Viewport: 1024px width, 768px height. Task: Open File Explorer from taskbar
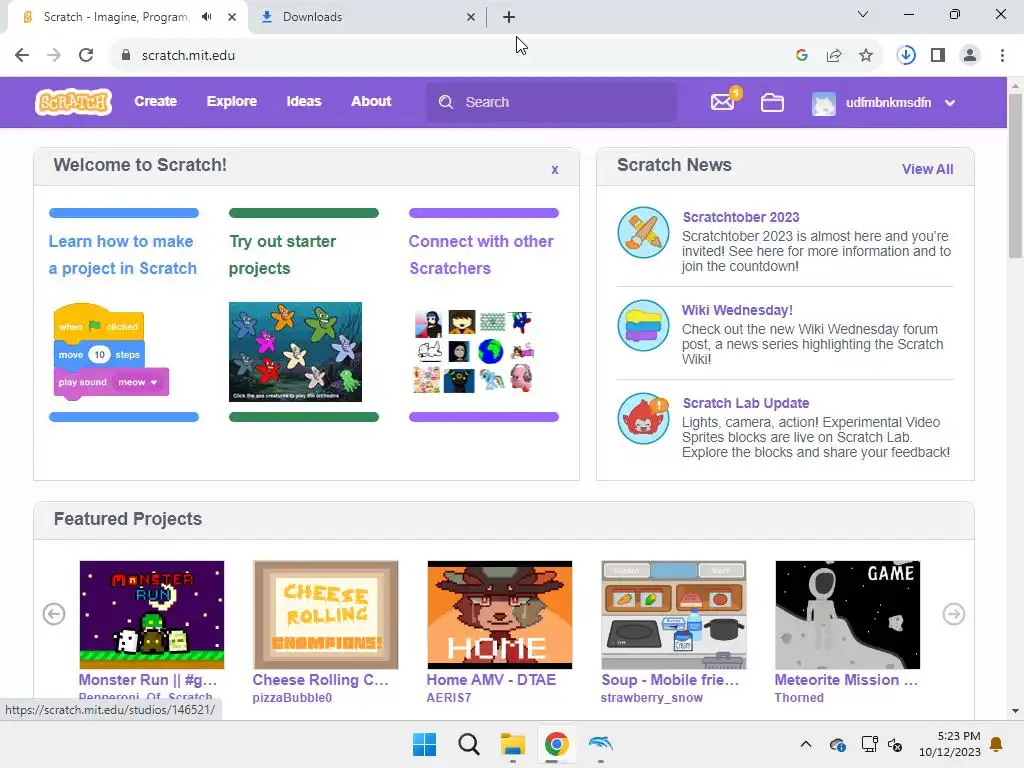pyautogui.click(x=513, y=744)
